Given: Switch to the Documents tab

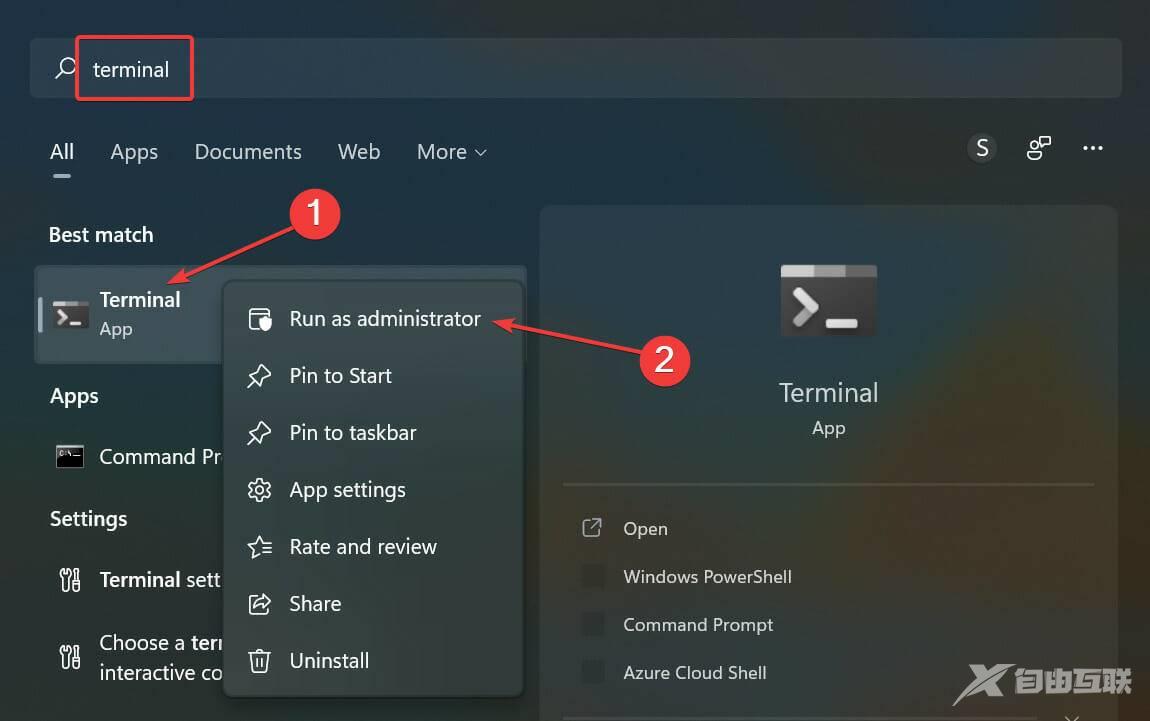Looking at the screenshot, I should coord(248,152).
